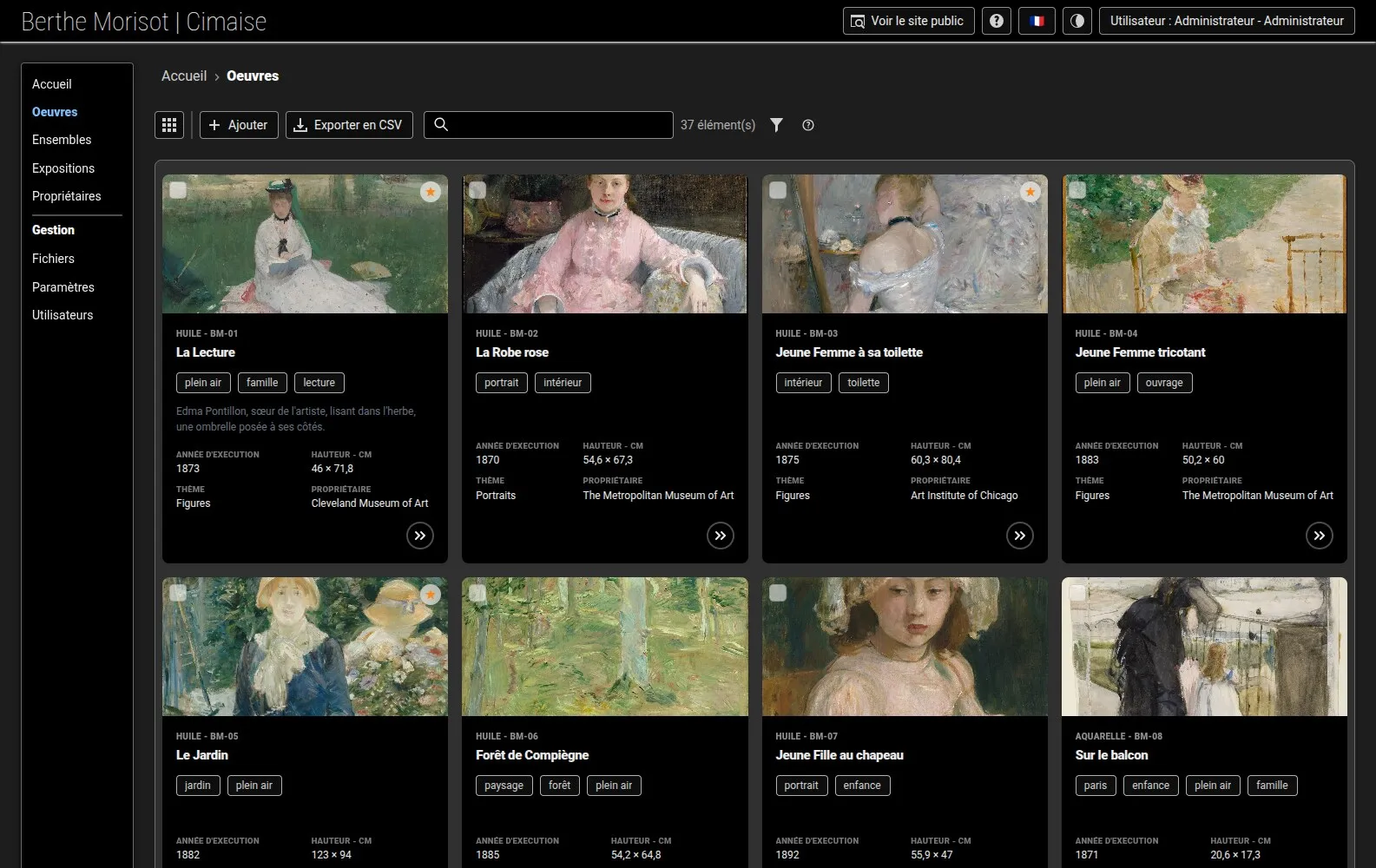Open the Administrateur user menu

(1227, 21)
